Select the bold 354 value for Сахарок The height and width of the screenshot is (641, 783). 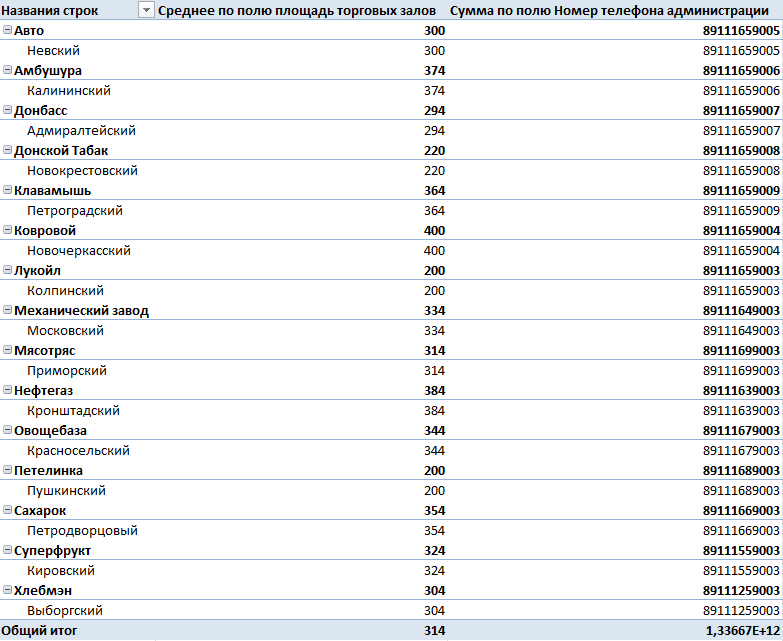[x=434, y=510]
